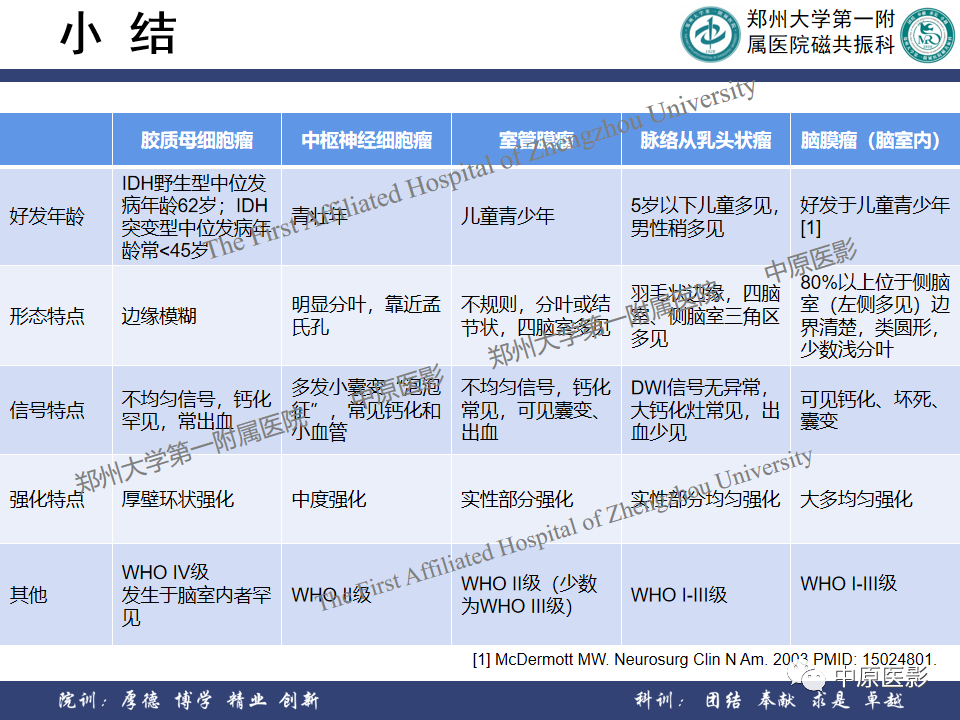The height and width of the screenshot is (720, 960).
Task: Click the 形态特点 row label
Action: pyautogui.click(x=47, y=316)
